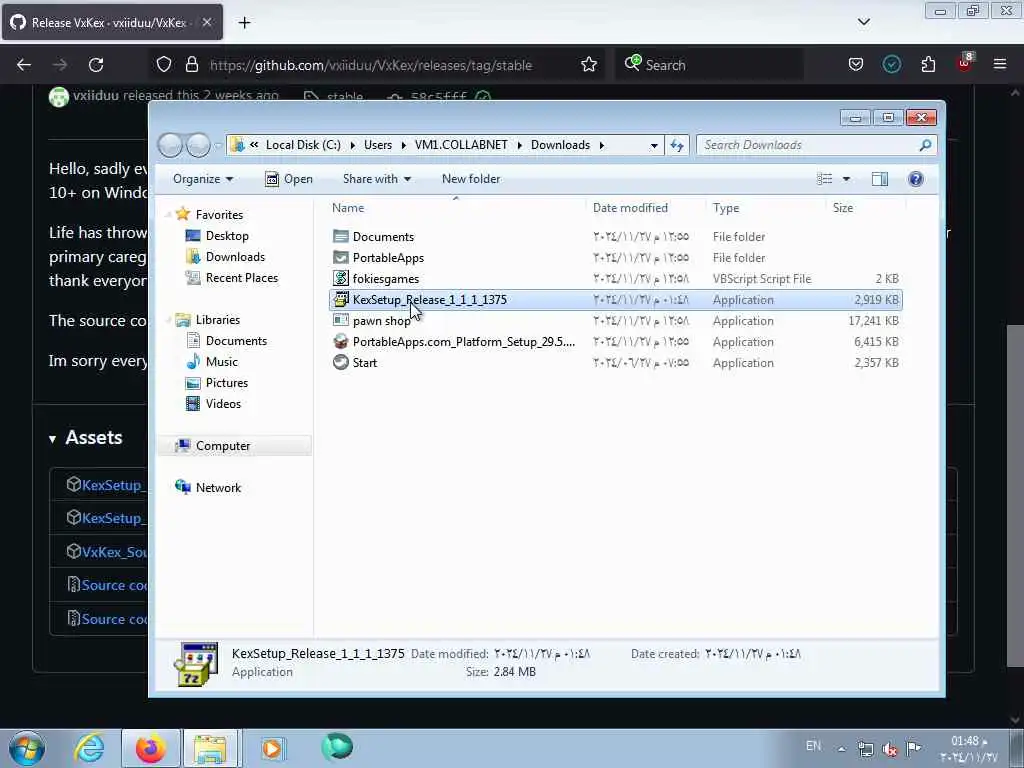1024x768 pixels.
Task: List all tabs chevron in Firefox
Action: coord(863,22)
